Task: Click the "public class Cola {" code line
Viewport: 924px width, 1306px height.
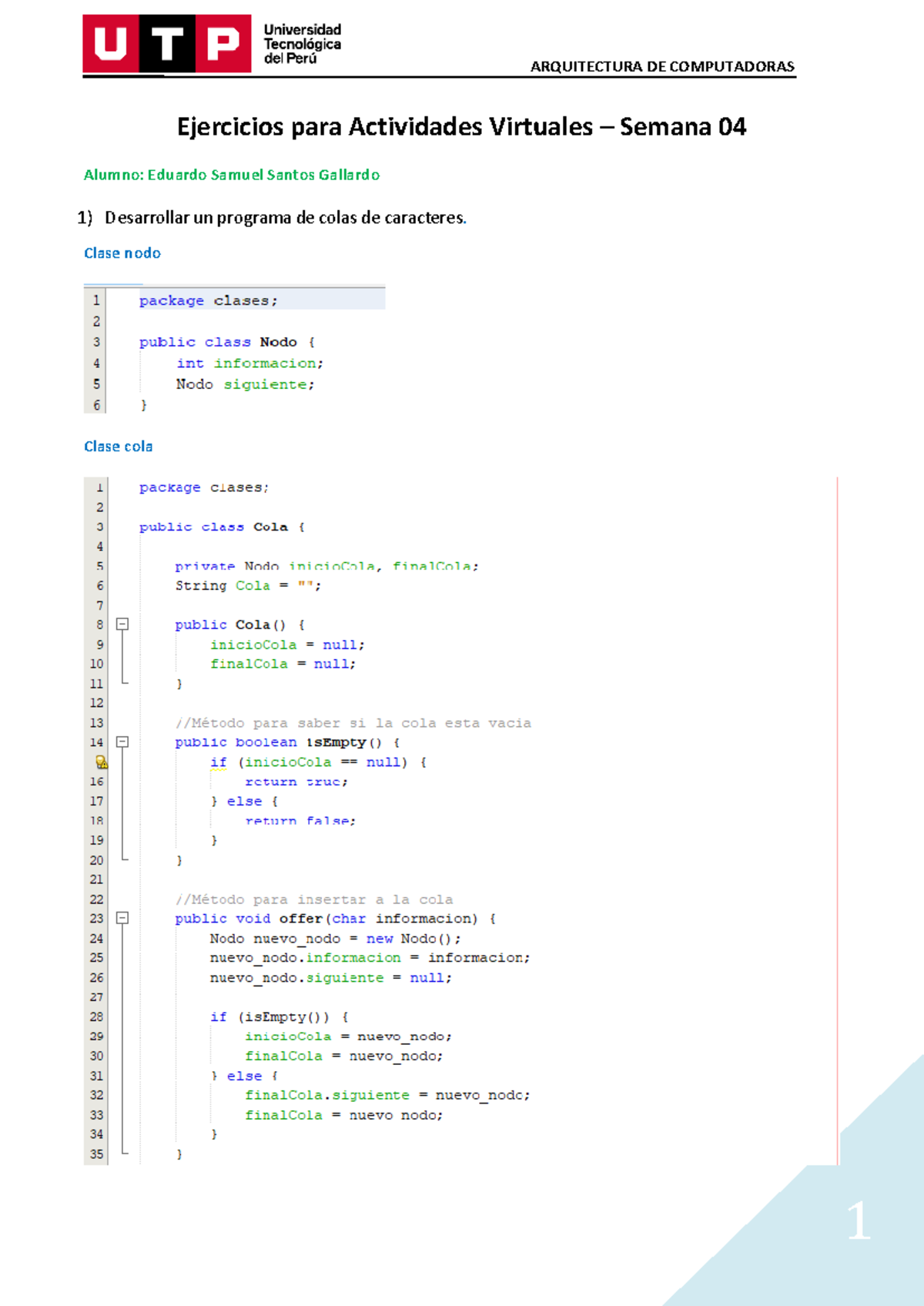Action: [x=222, y=527]
